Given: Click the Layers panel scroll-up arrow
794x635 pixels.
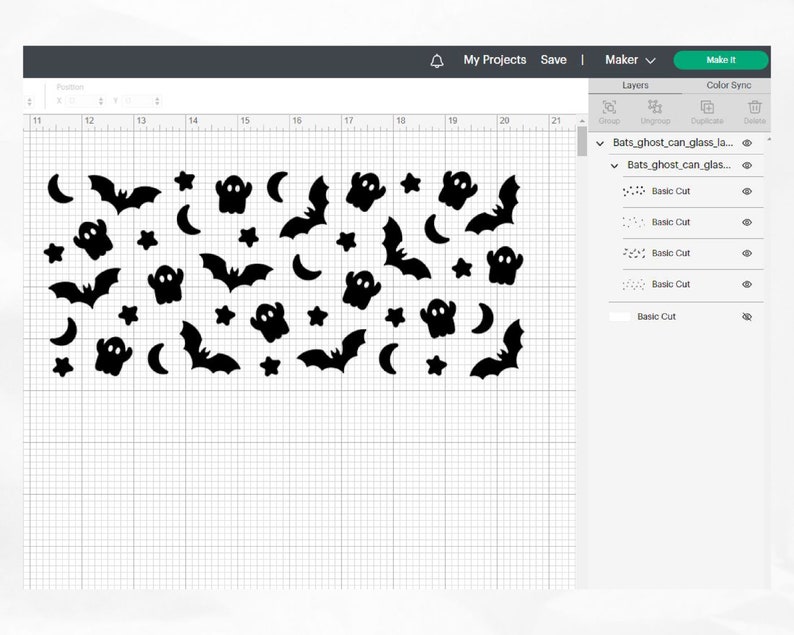Looking at the screenshot, I should [x=769, y=139].
